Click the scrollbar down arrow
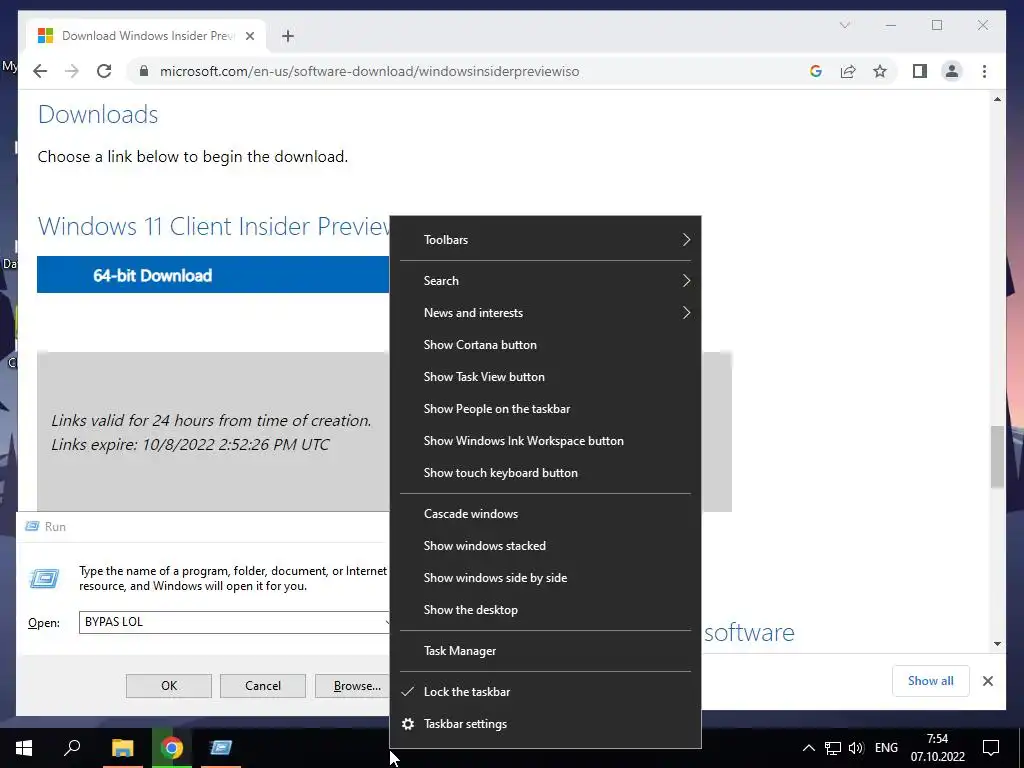Screen dimensions: 1024x768 [x=997, y=644]
